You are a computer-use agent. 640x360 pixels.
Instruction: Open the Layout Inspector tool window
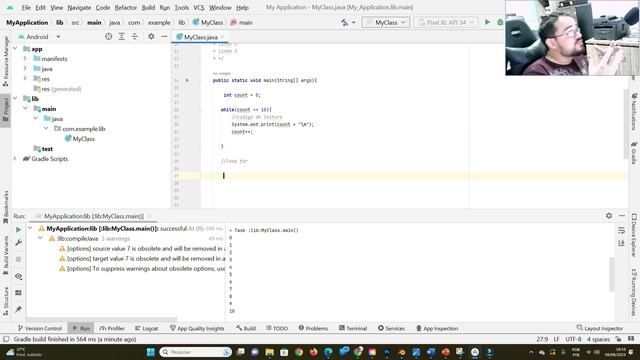(x=600, y=328)
